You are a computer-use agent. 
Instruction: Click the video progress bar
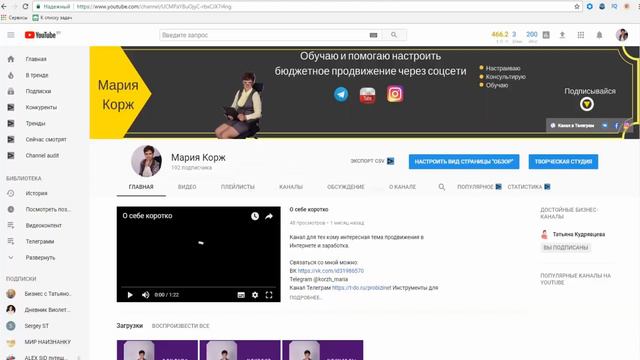pyautogui.click(x=198, y=287)
